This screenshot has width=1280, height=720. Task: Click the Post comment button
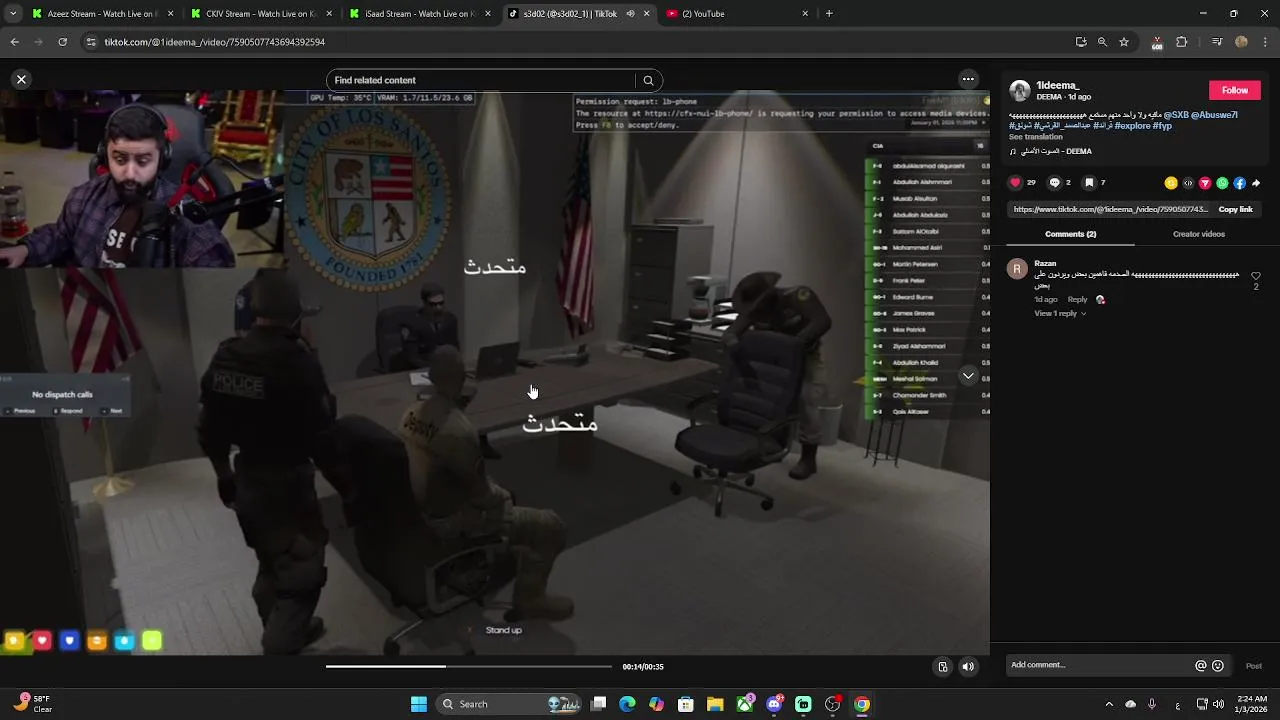(1253, 666)
